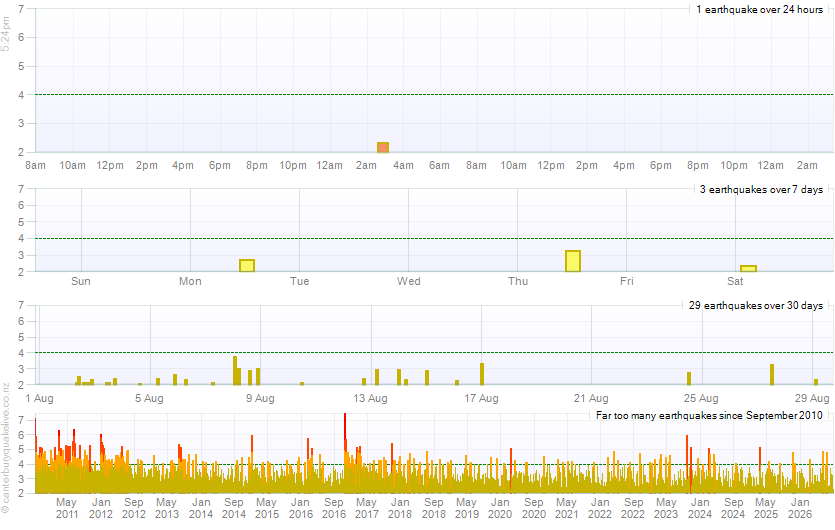Screen dimensions: 835x530
Task: Click the '1 Aug' date label
Action: point(39,398)
